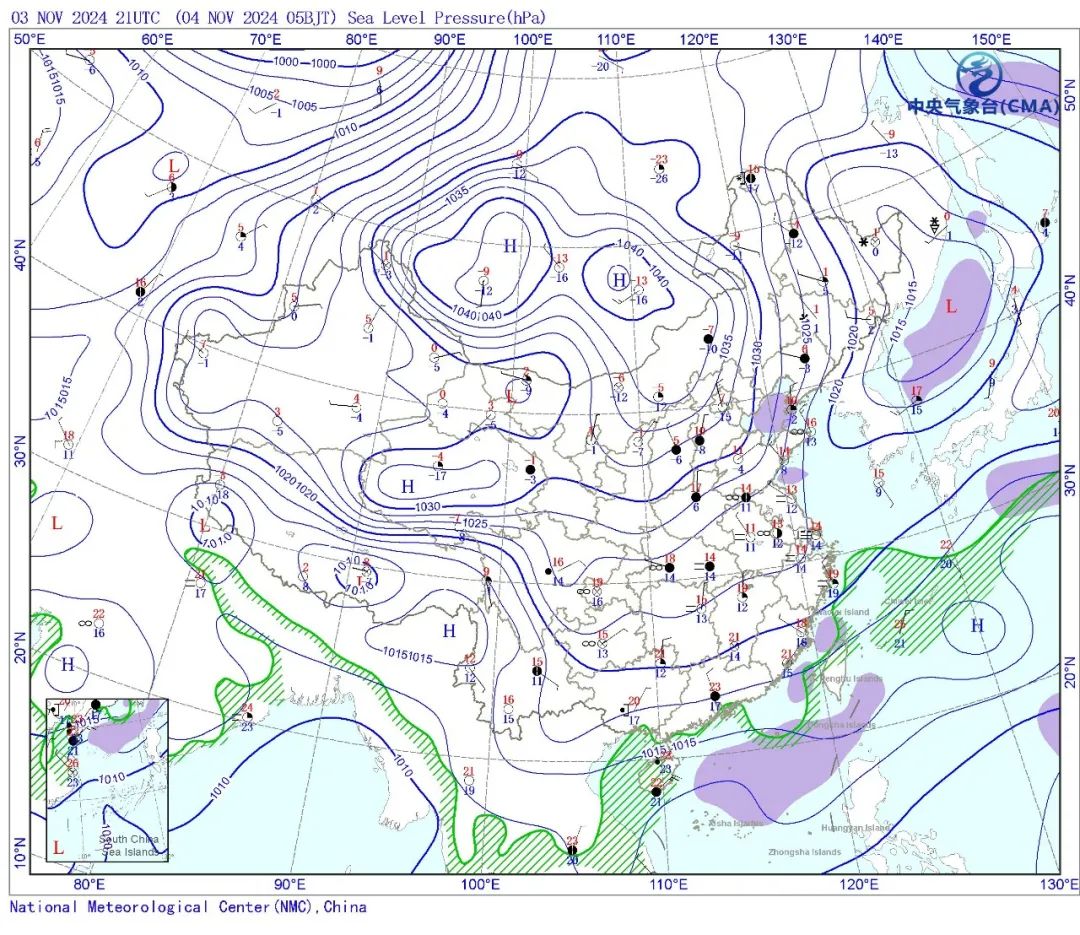This screenshot has width=1080, height=935.
Task: Click the Zhongsha Islands label
Action: 805,852
